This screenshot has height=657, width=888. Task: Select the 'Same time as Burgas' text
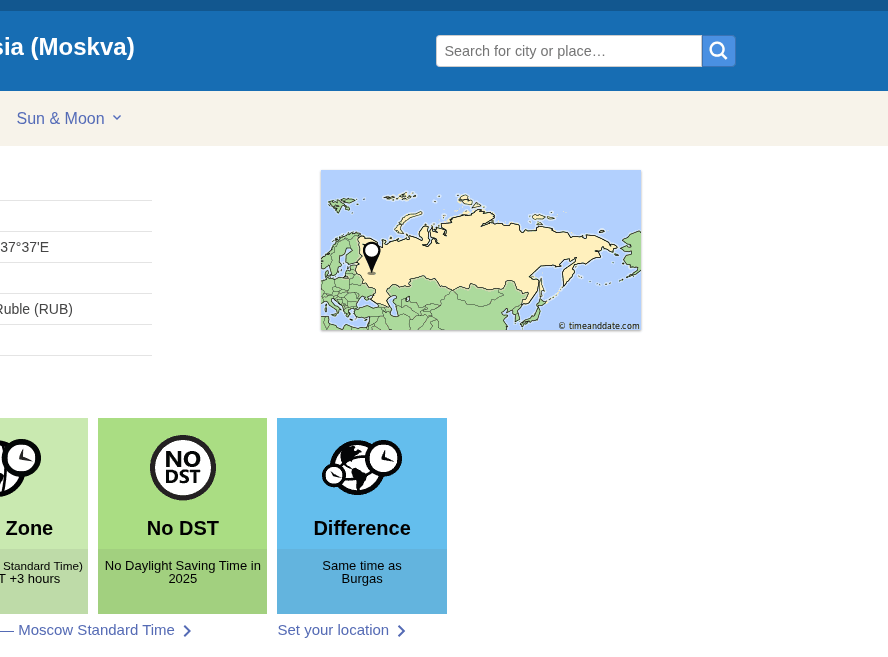[x=362, y=572]
